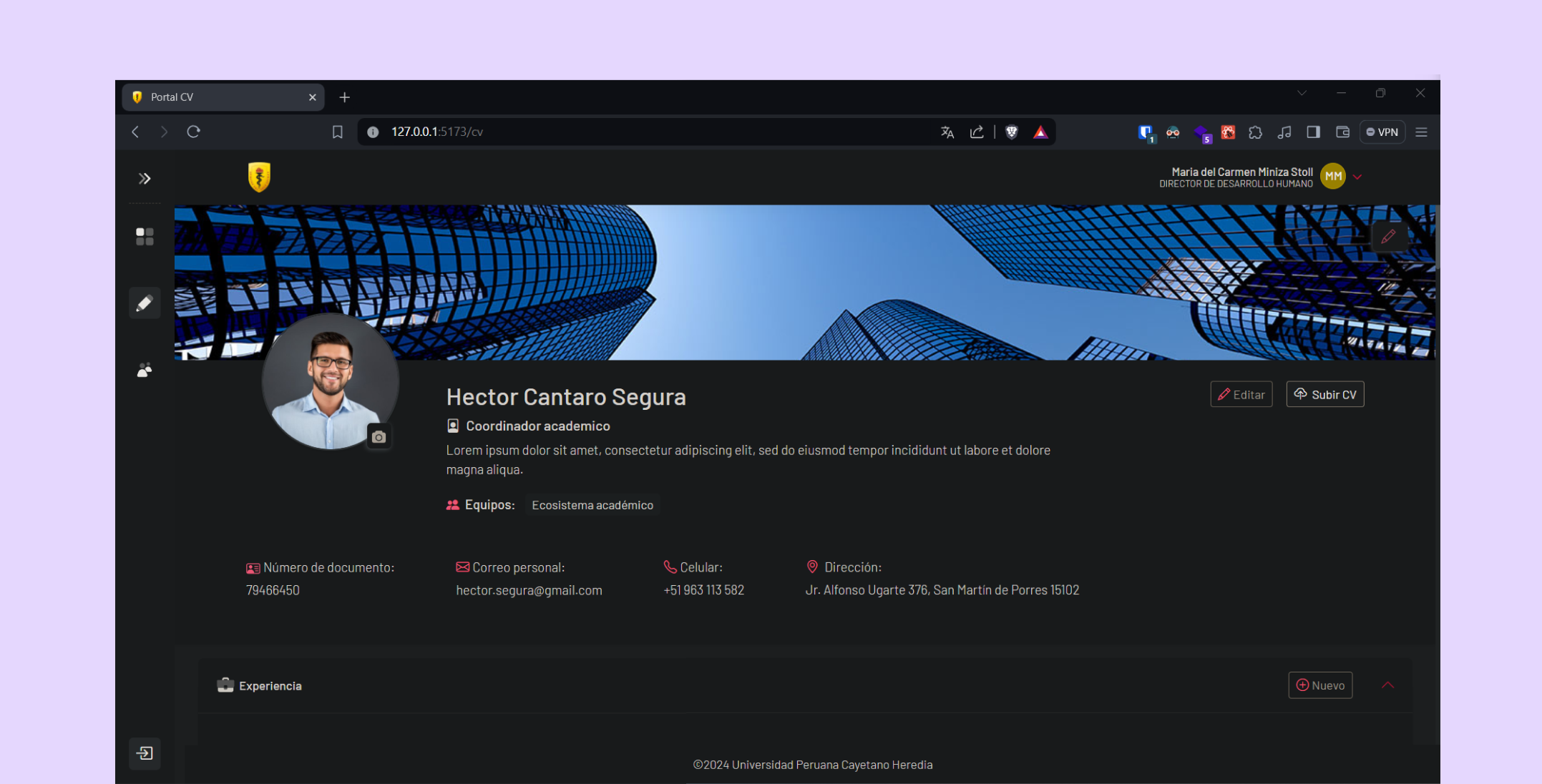Open user profile dropdown arrow
Screen dimensions: 1542x784
[1357, 177]
